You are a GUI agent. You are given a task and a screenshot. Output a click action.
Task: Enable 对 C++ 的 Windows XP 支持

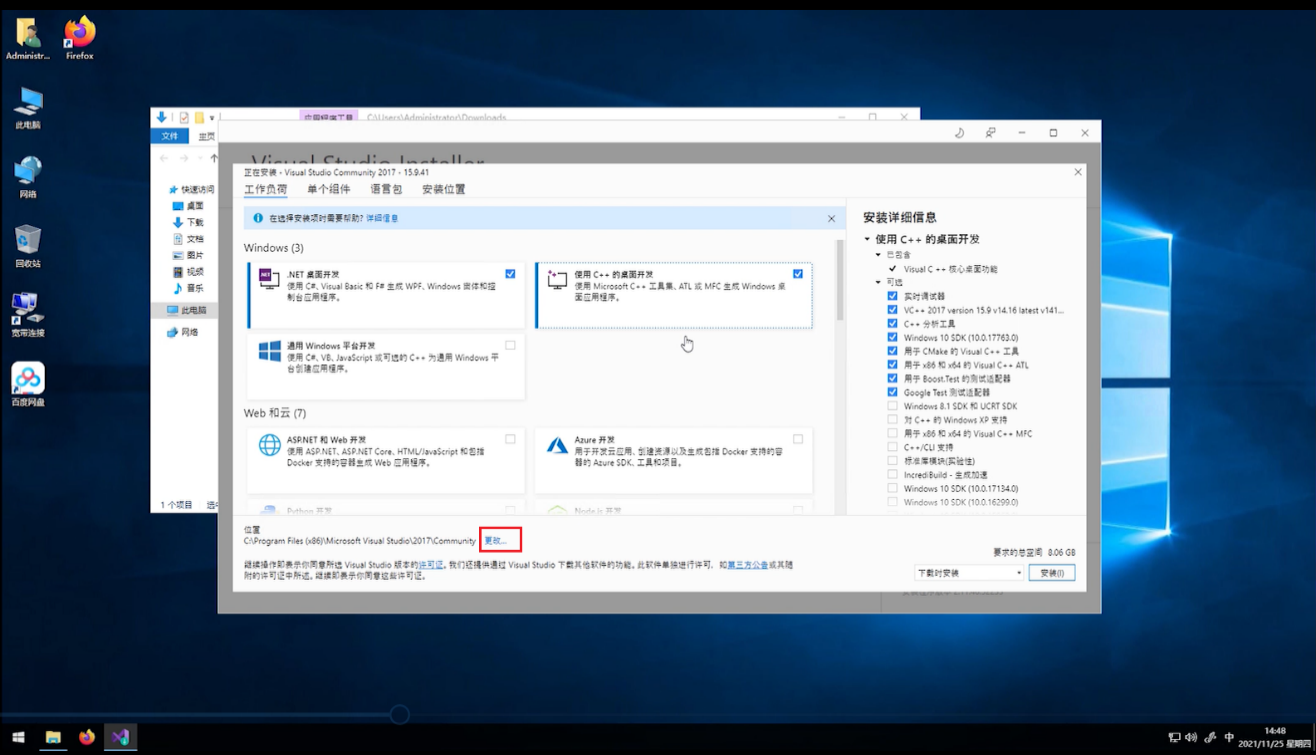892,420
